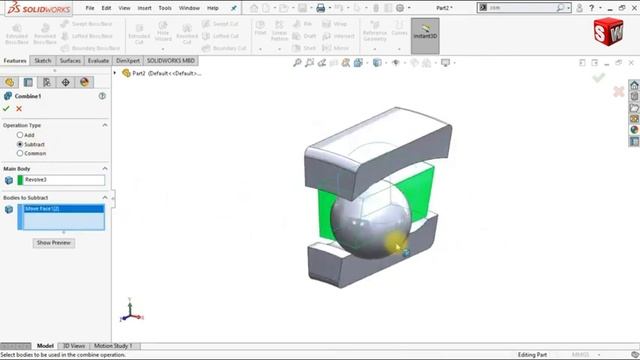Click the Revolve3 main body field
The width and height of the screenshot is (640, 360).
(x=61, y=180)
